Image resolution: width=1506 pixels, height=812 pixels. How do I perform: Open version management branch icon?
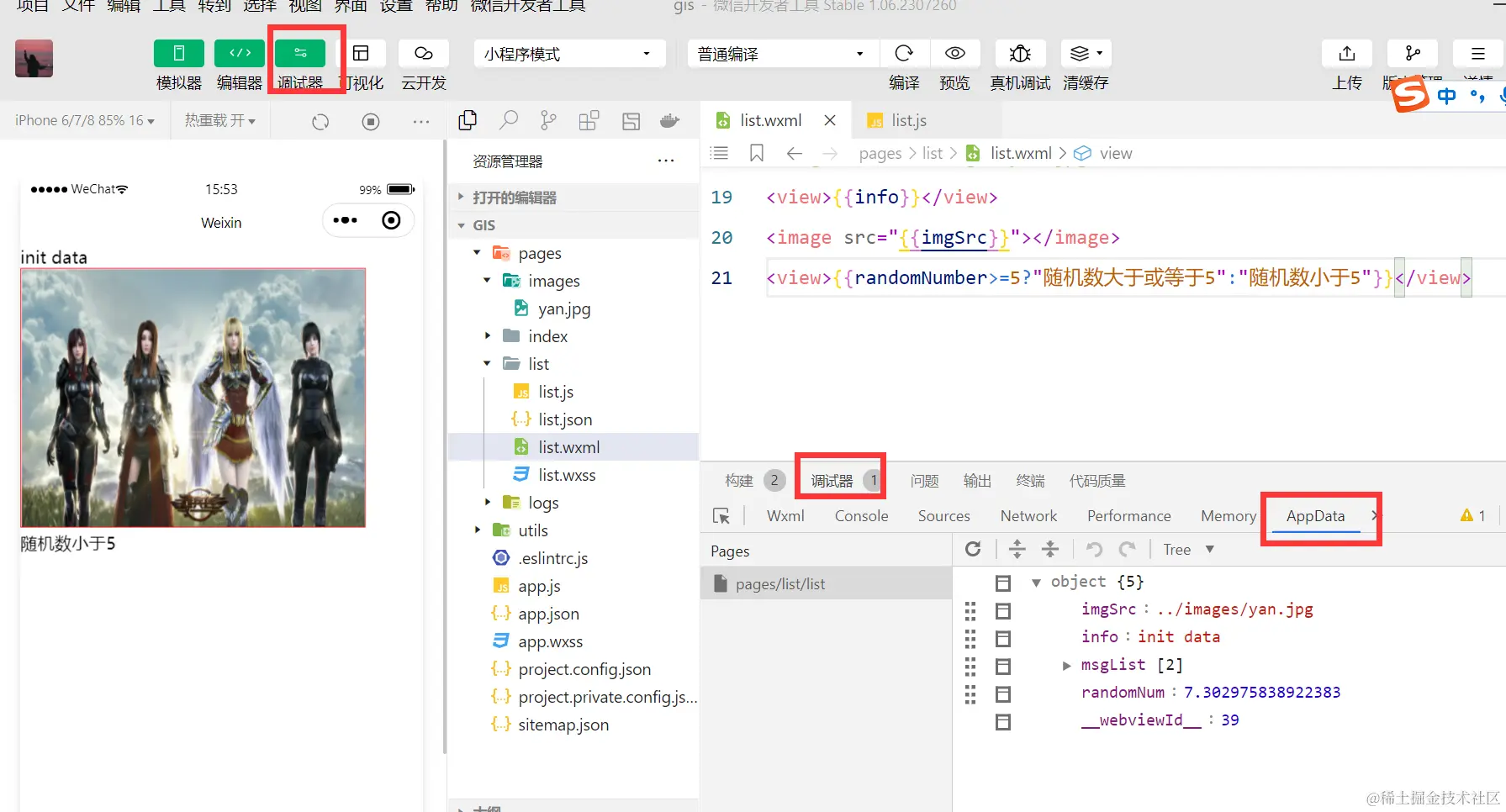coord(1413,53)
